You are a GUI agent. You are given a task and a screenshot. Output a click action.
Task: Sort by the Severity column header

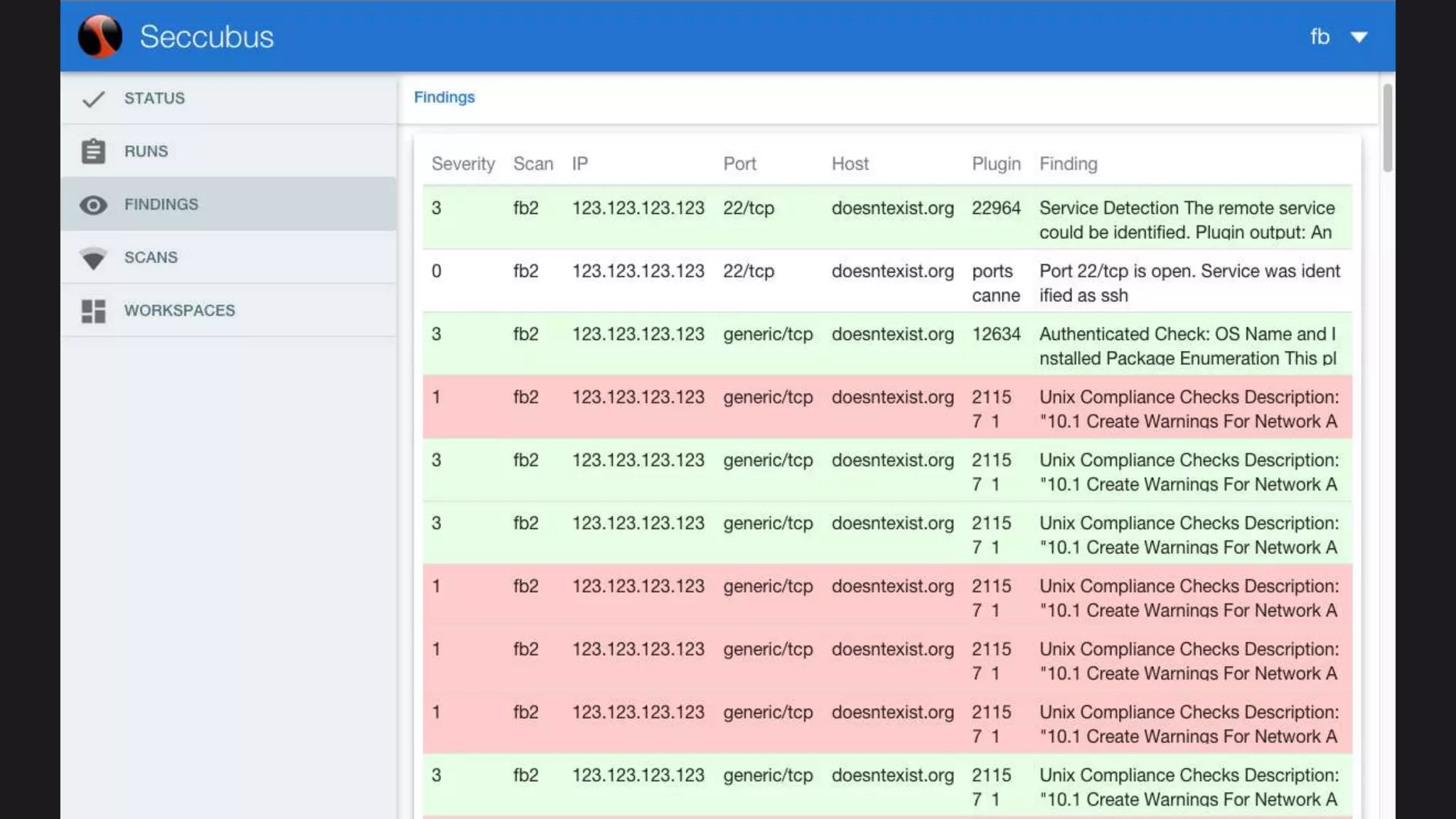click(463, 164)
